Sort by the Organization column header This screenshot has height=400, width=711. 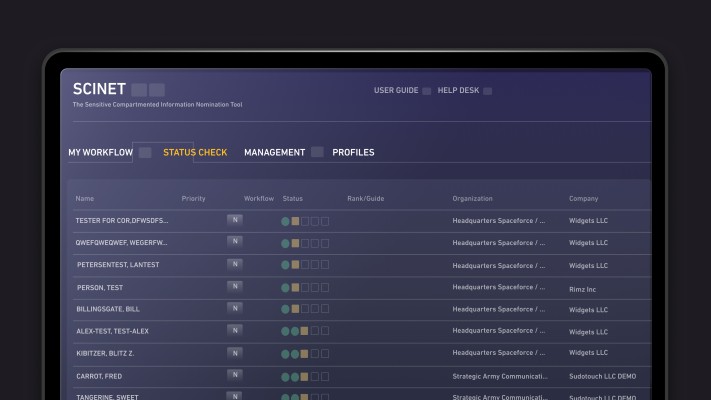pyautogui.click(x=472, y=199)
